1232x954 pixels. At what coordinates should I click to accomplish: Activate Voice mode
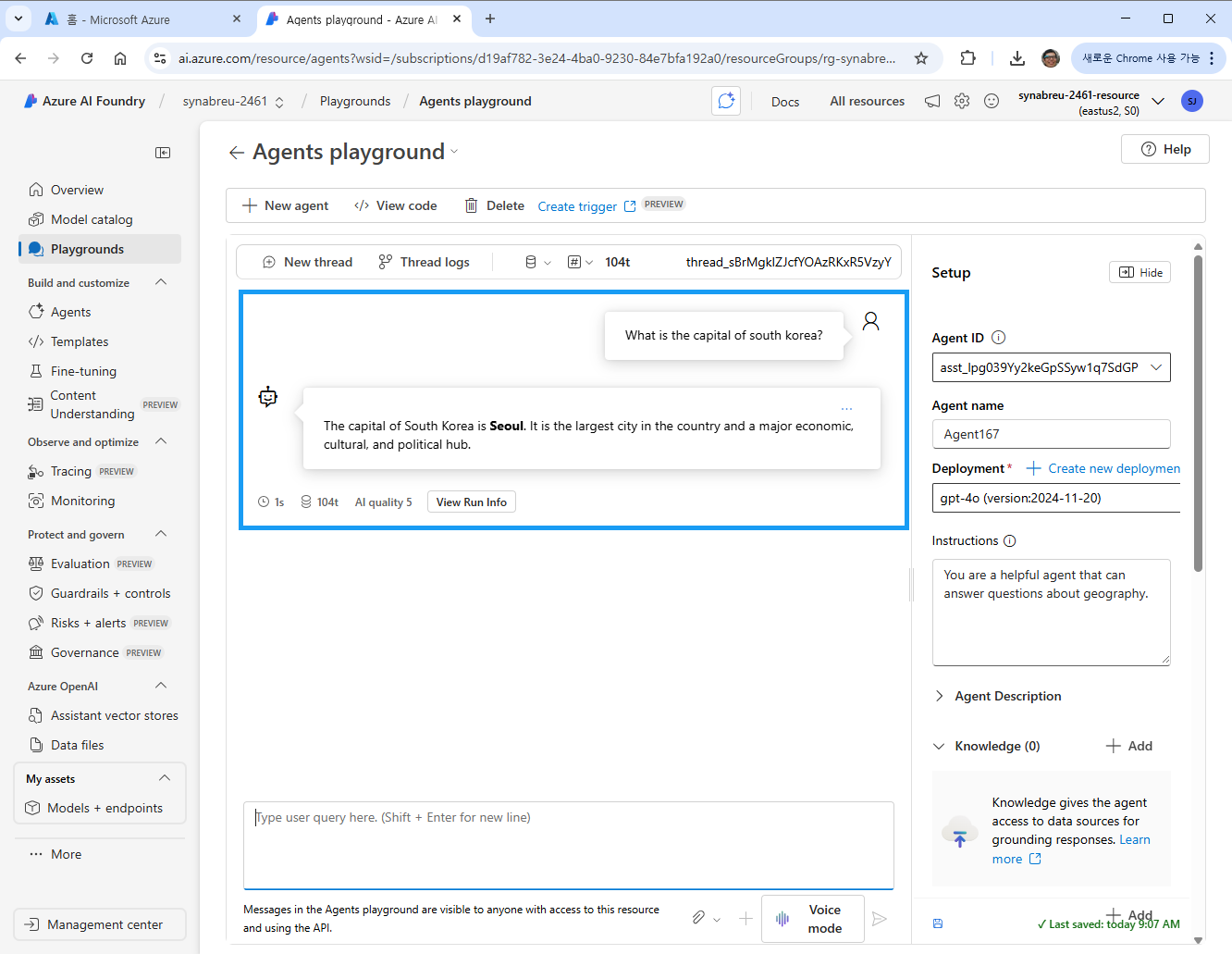point(813,919)
